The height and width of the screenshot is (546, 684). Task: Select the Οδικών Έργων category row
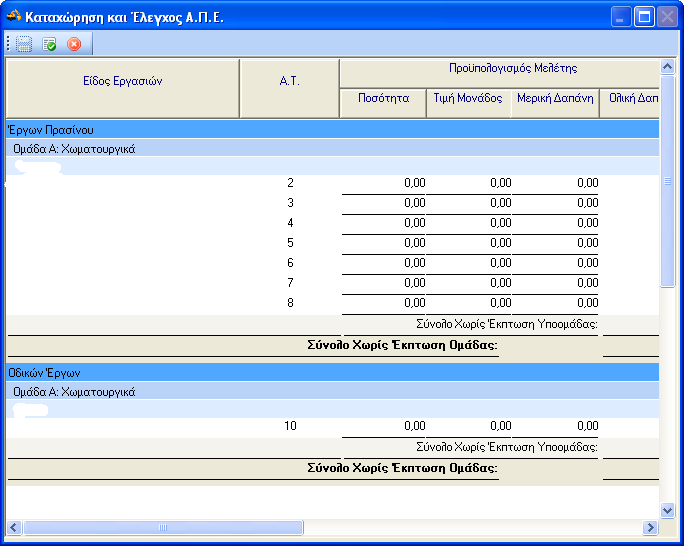coord(332,372)
